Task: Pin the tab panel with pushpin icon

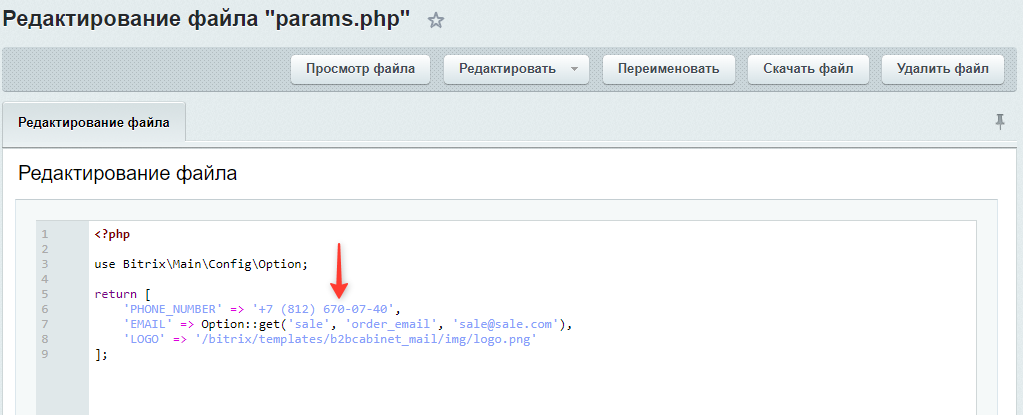Action: [x=1000, y=121]
